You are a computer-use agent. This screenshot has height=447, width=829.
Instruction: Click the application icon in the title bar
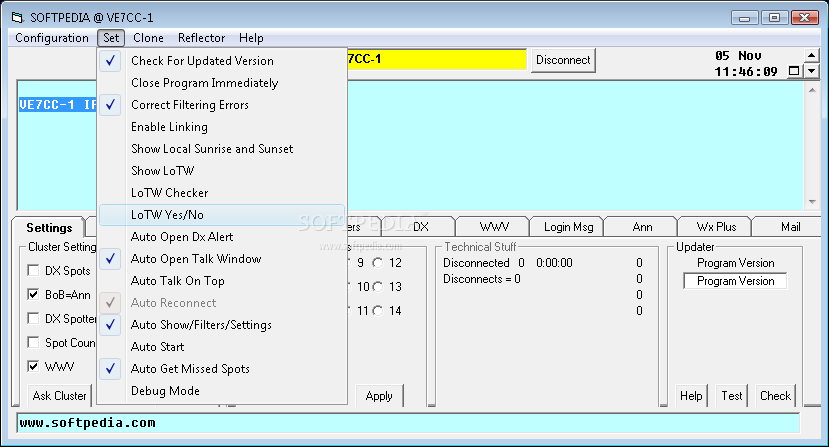tap(18, 17)
